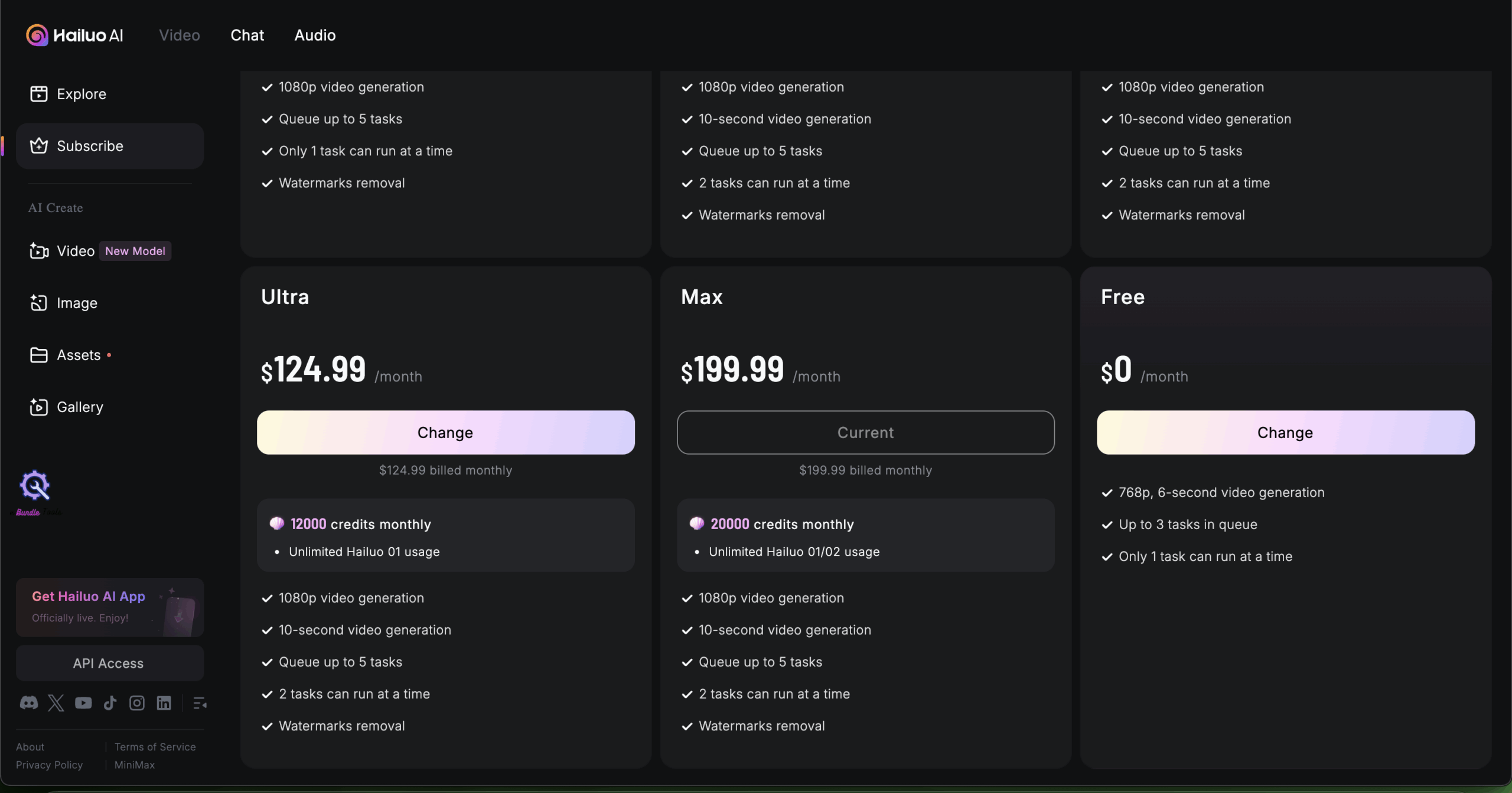Switch to the Chat tab

(247, 35)
